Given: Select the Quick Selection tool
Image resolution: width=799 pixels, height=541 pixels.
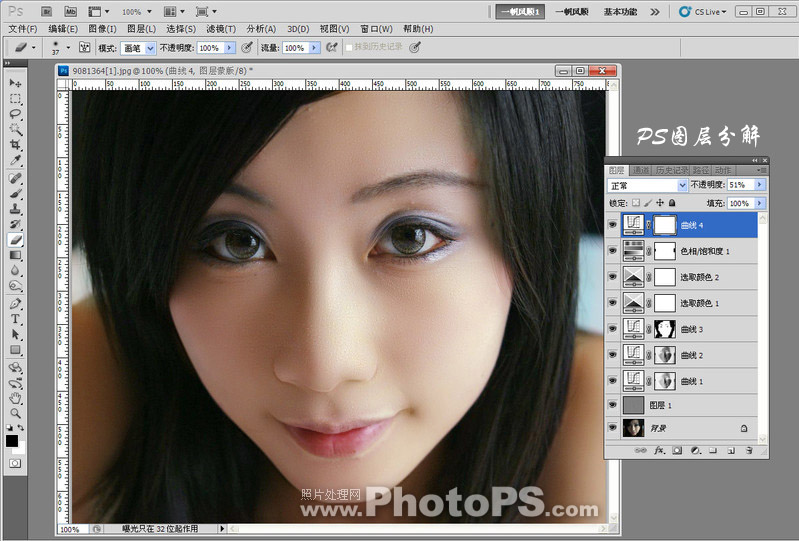Looking at the screenshot, I should [x=15, y=129].
